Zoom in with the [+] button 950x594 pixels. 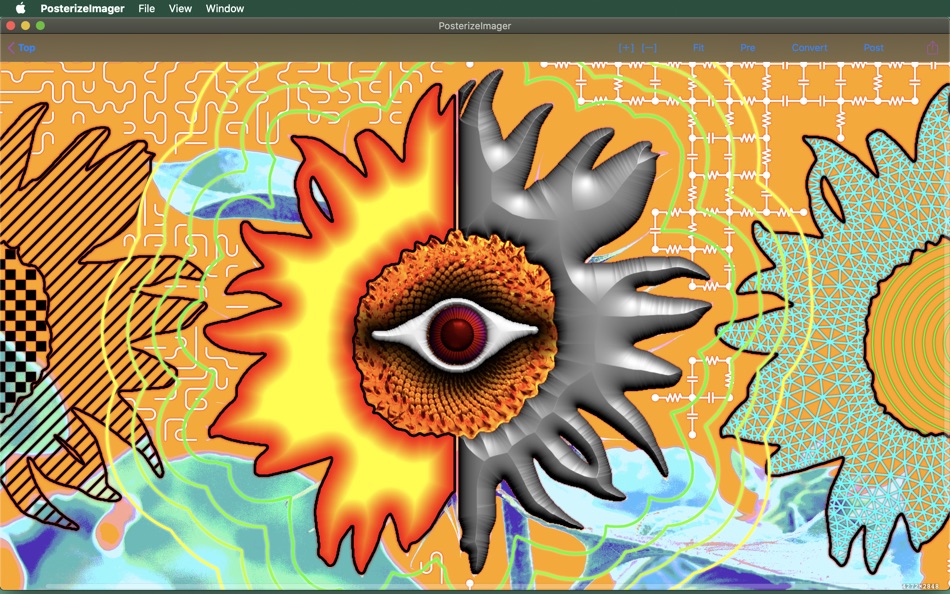[x=626, y=48]
